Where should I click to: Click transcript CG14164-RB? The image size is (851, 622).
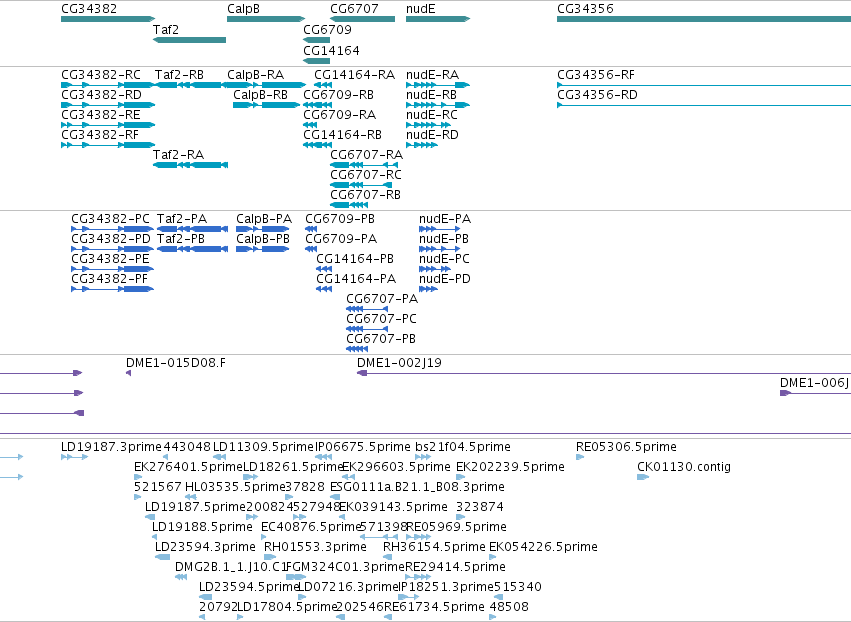pos(342,135)
